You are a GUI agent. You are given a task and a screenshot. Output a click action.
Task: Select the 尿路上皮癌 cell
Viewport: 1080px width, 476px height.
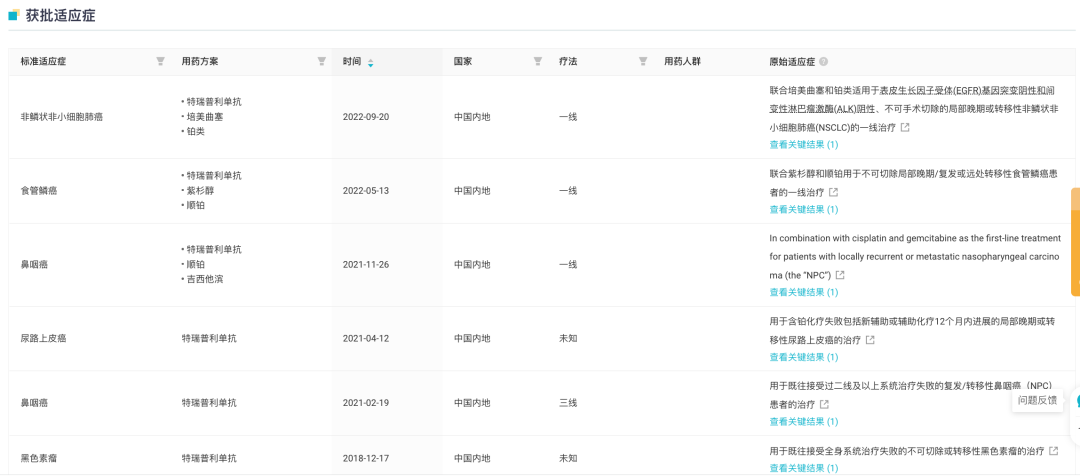pos(43,339)
